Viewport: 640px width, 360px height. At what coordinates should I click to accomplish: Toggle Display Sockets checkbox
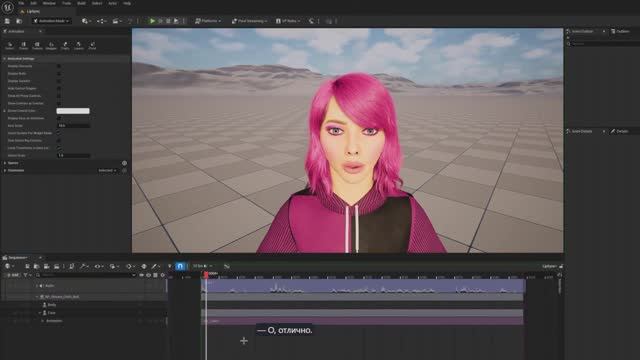(x=59, y=81)
